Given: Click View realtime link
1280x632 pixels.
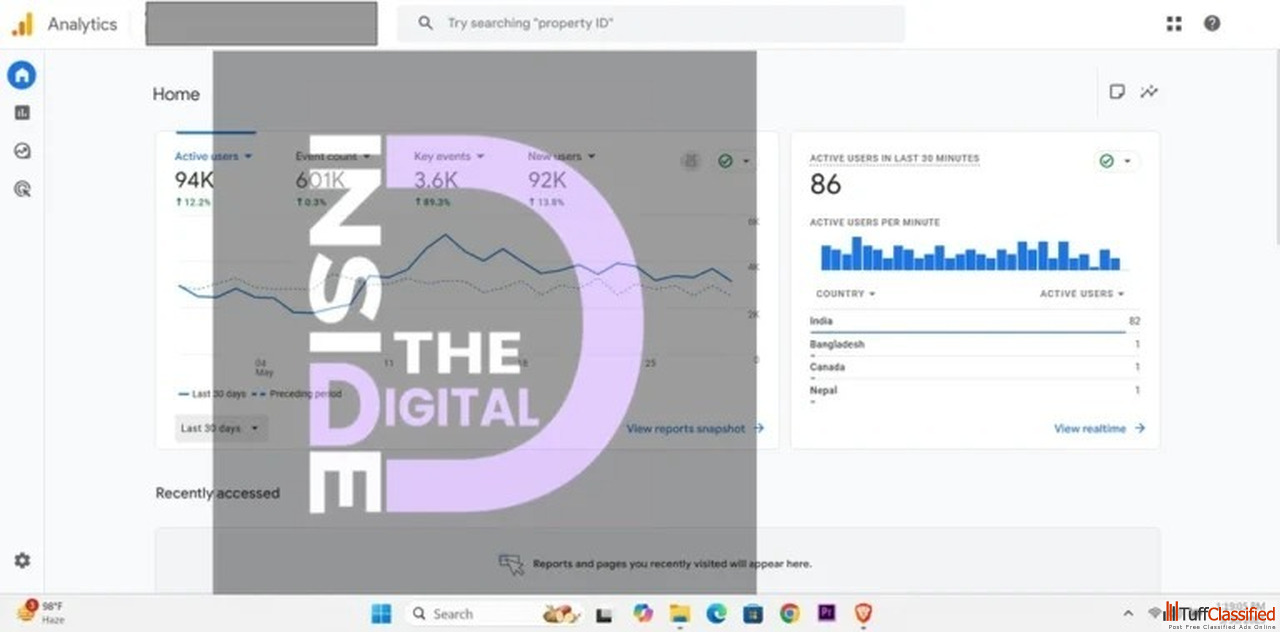Looking at the screenshot, I should click(1099, 428).
